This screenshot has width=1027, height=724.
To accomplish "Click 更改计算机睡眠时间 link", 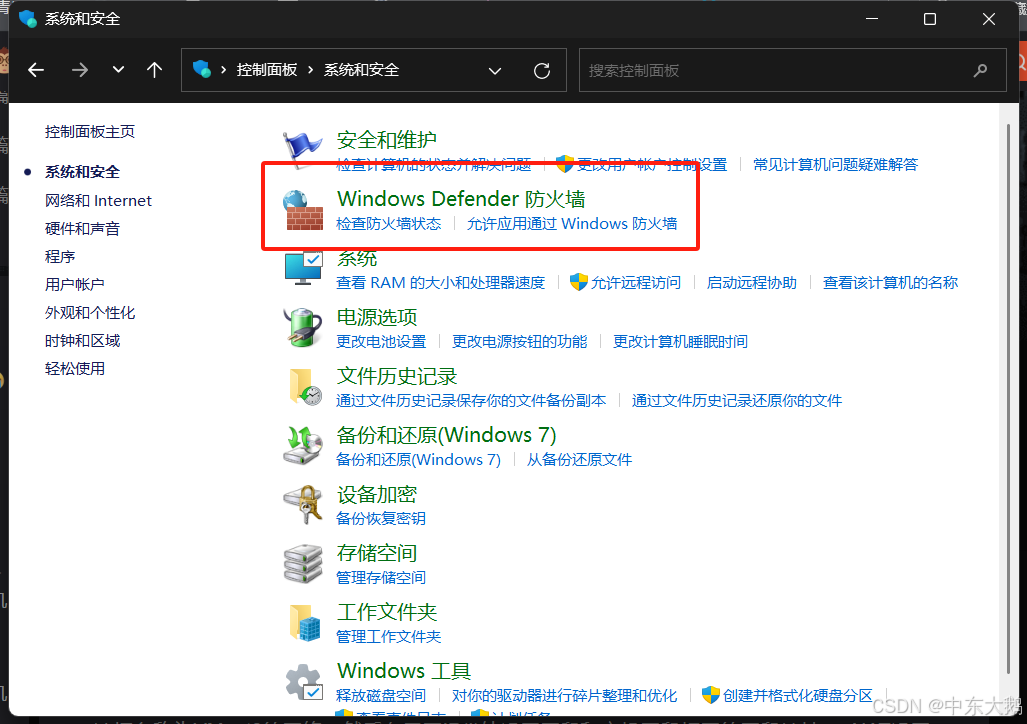I will pyautogui.click(x=680, y=341).
